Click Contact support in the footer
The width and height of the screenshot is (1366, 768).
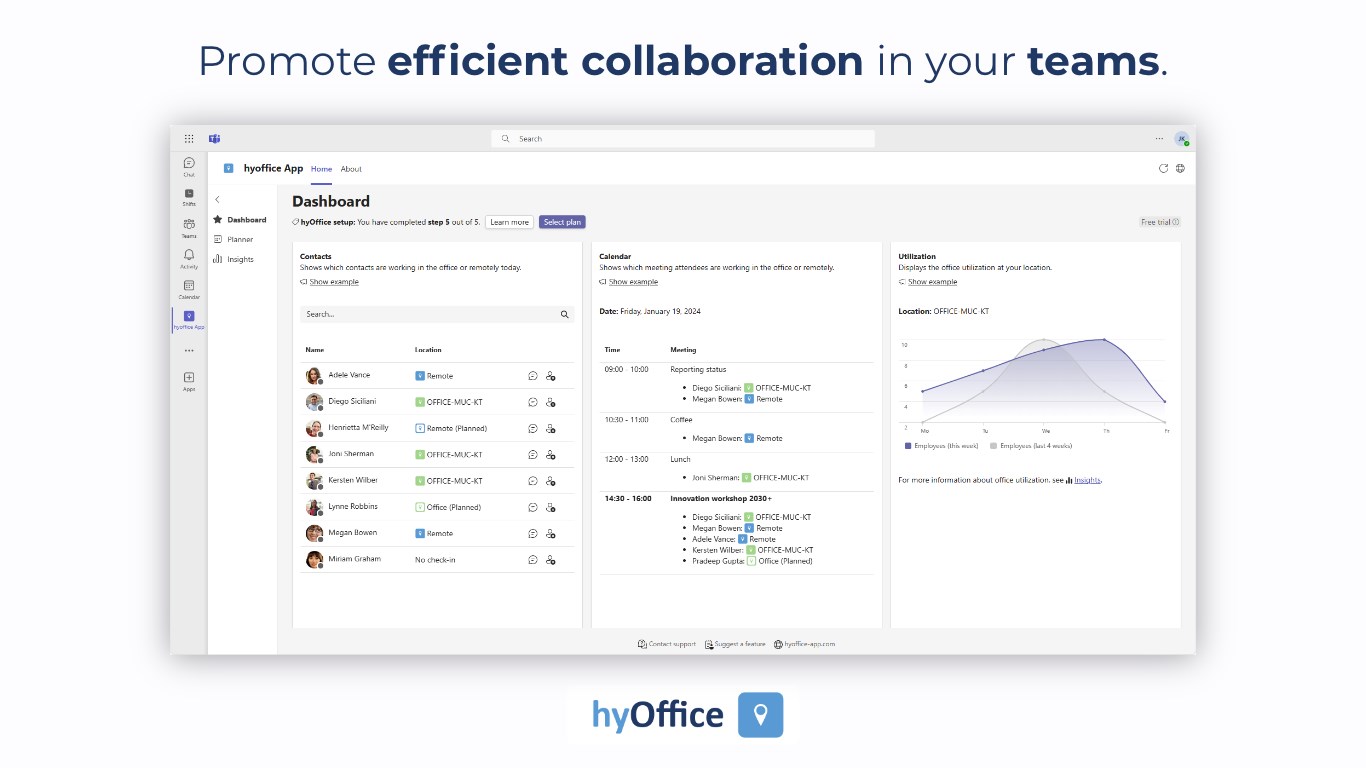(666, 644)
